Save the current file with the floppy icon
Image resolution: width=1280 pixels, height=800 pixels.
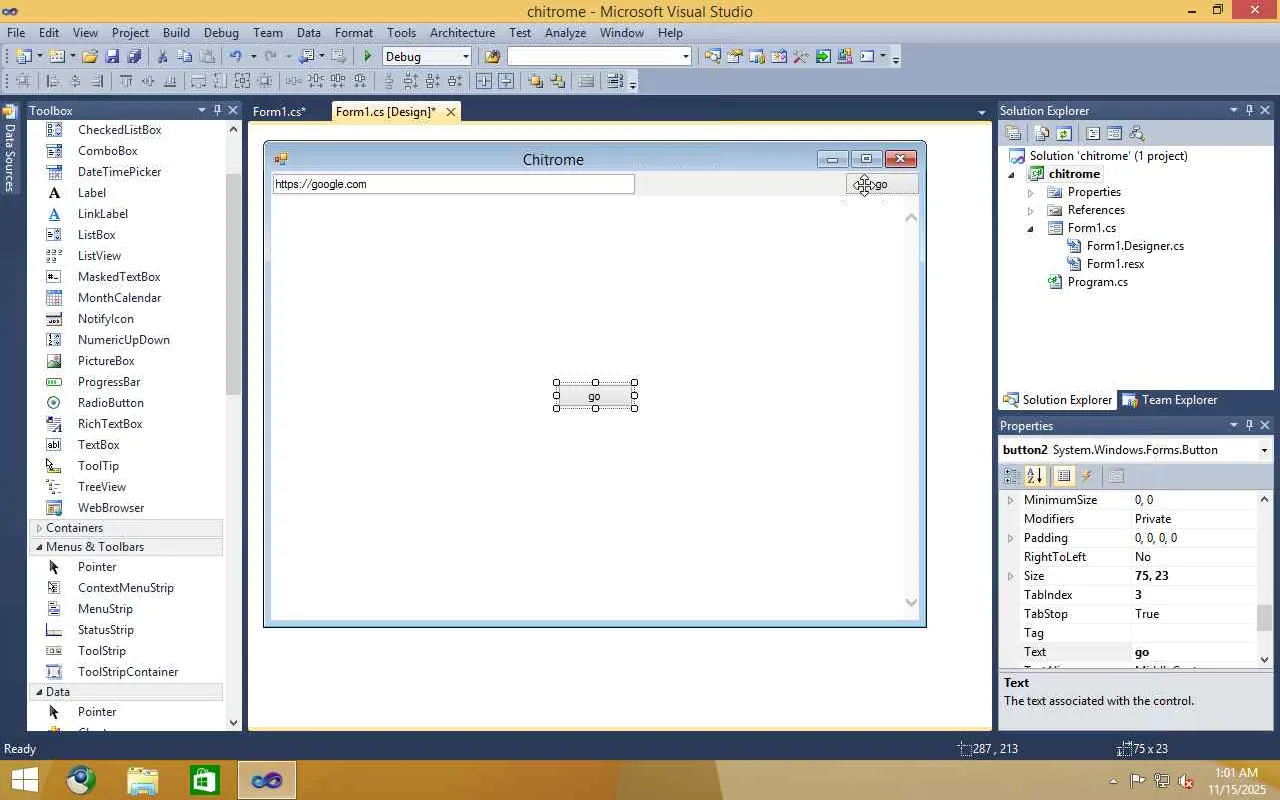112,57
